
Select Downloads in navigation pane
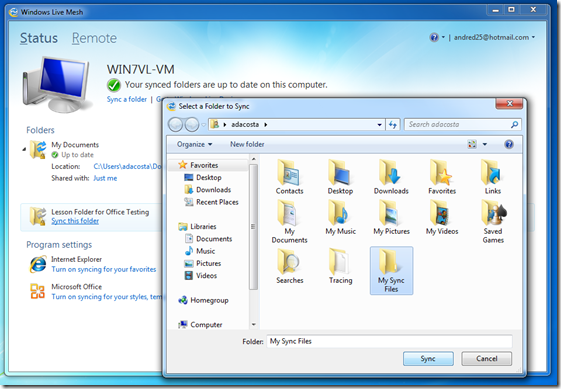point(208,190)
